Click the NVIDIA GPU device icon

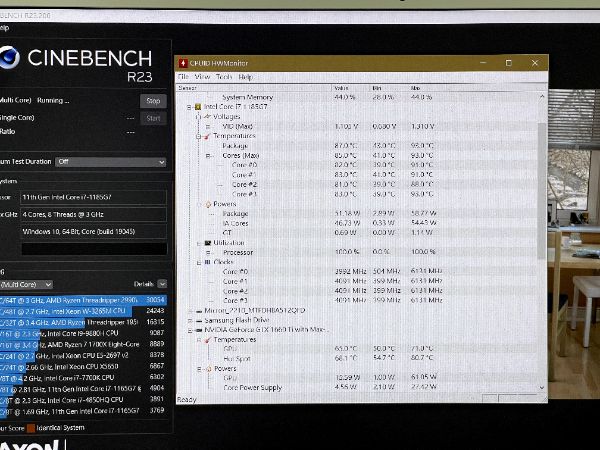(x=199, y=330)
